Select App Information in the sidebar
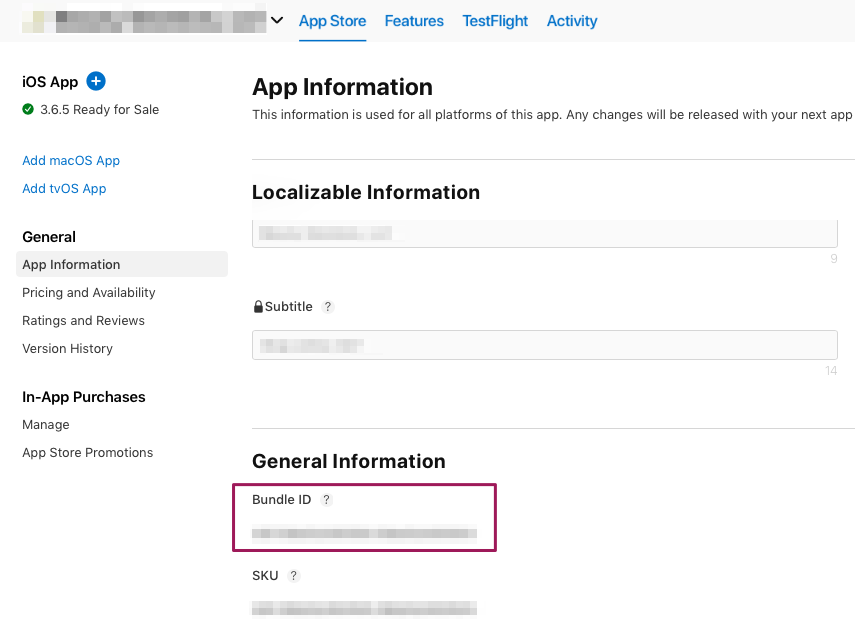 tap(71, 264)
